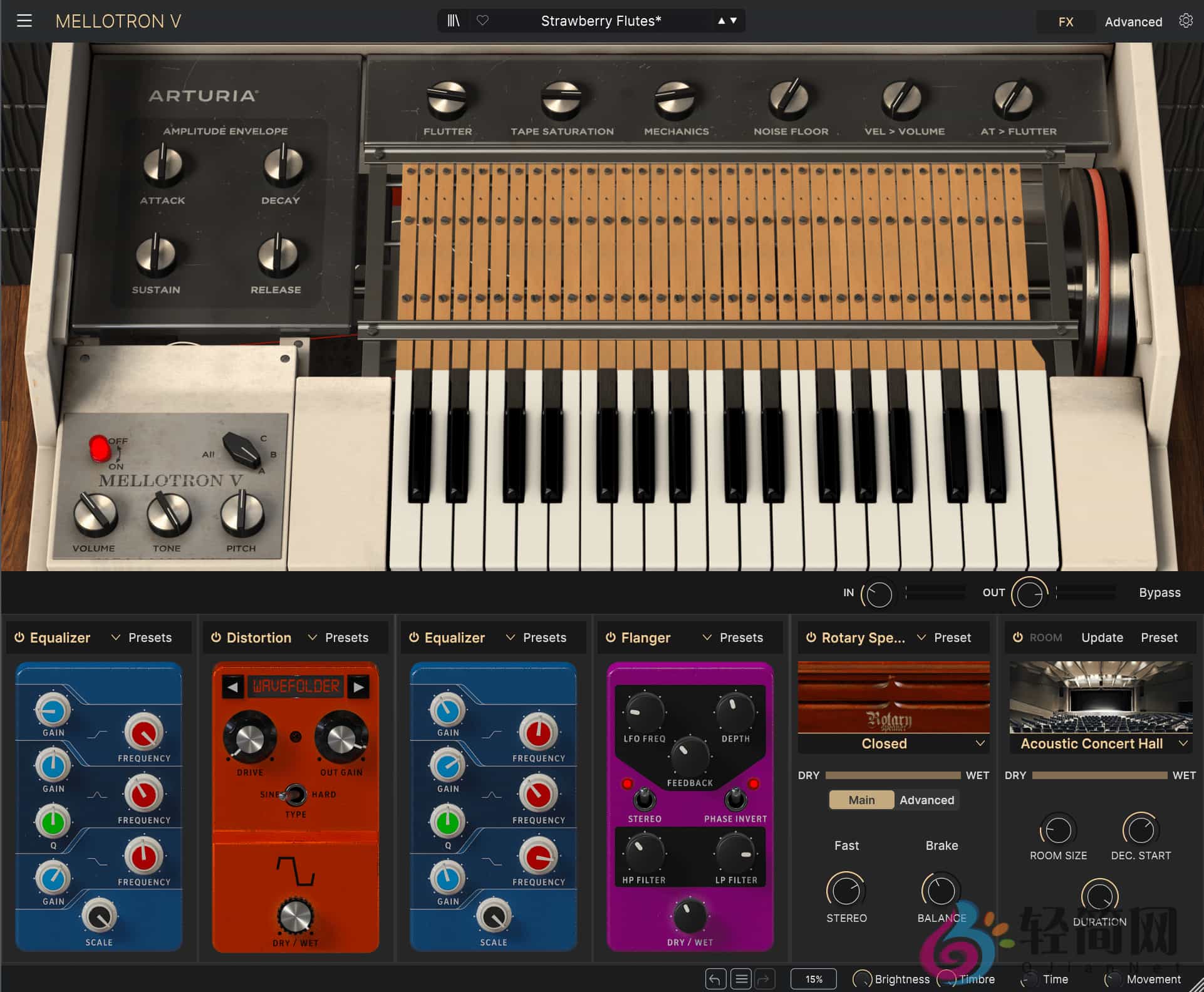Toggle the Distortion effect power switch
Viewport: 1204px width, 992px height.
tap(216, 637)
